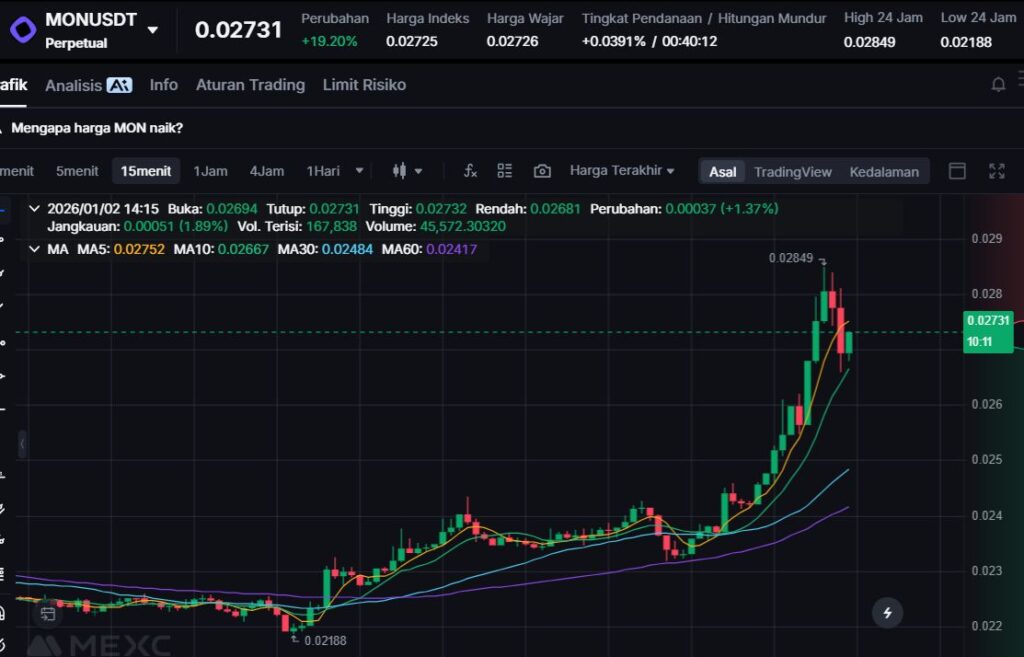Click 'Mengapa harga MON naik?' link
The width and height of the screenshot is (1024, 657).
[97, 128]
